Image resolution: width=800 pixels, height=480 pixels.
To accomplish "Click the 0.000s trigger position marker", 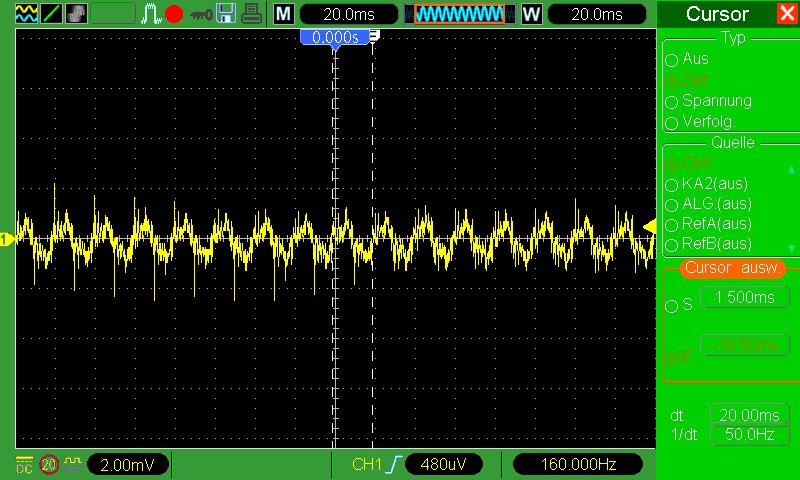I will (x=335, y=36).
